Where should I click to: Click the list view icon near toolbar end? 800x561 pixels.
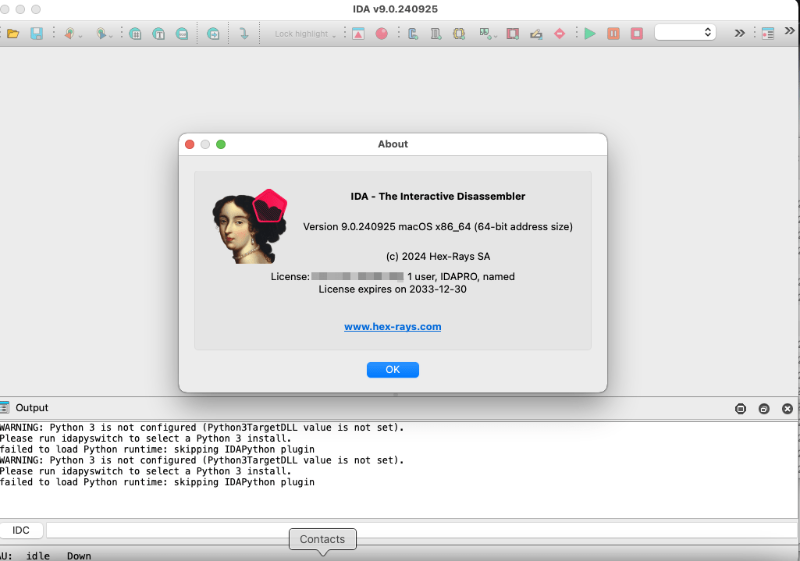pos(768,34)
